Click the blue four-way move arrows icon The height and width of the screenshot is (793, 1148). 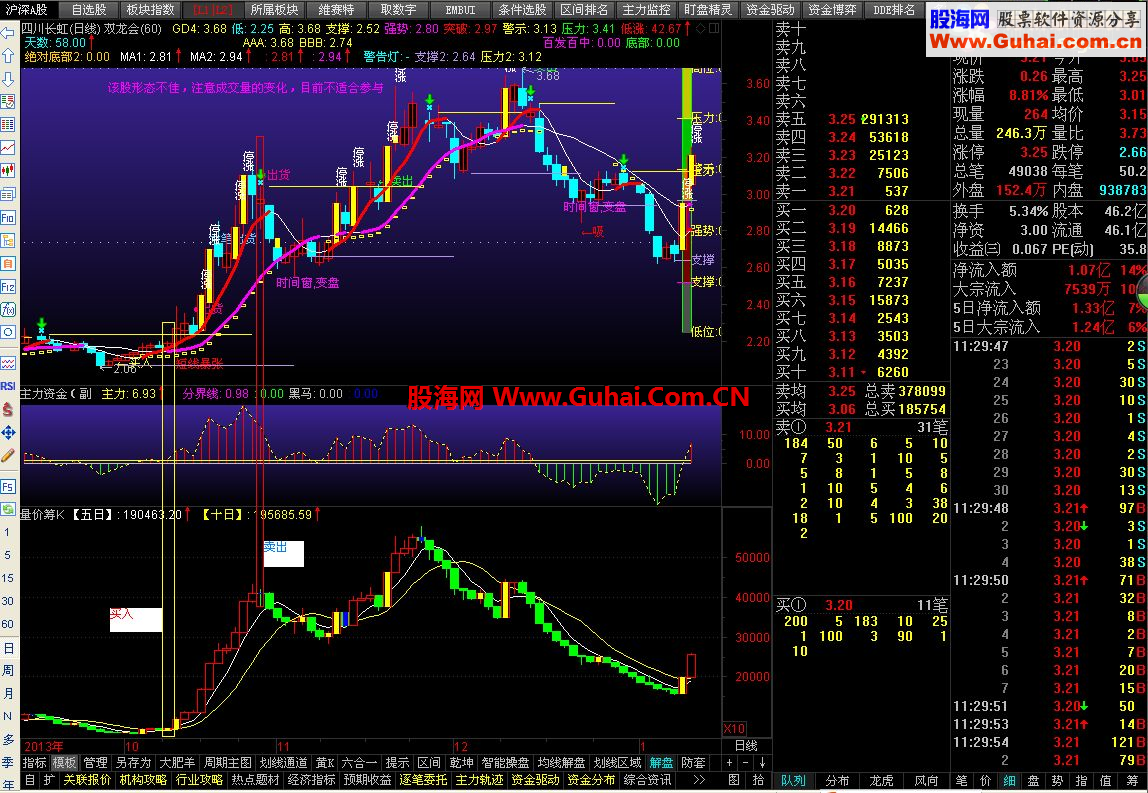coord(8,433)
